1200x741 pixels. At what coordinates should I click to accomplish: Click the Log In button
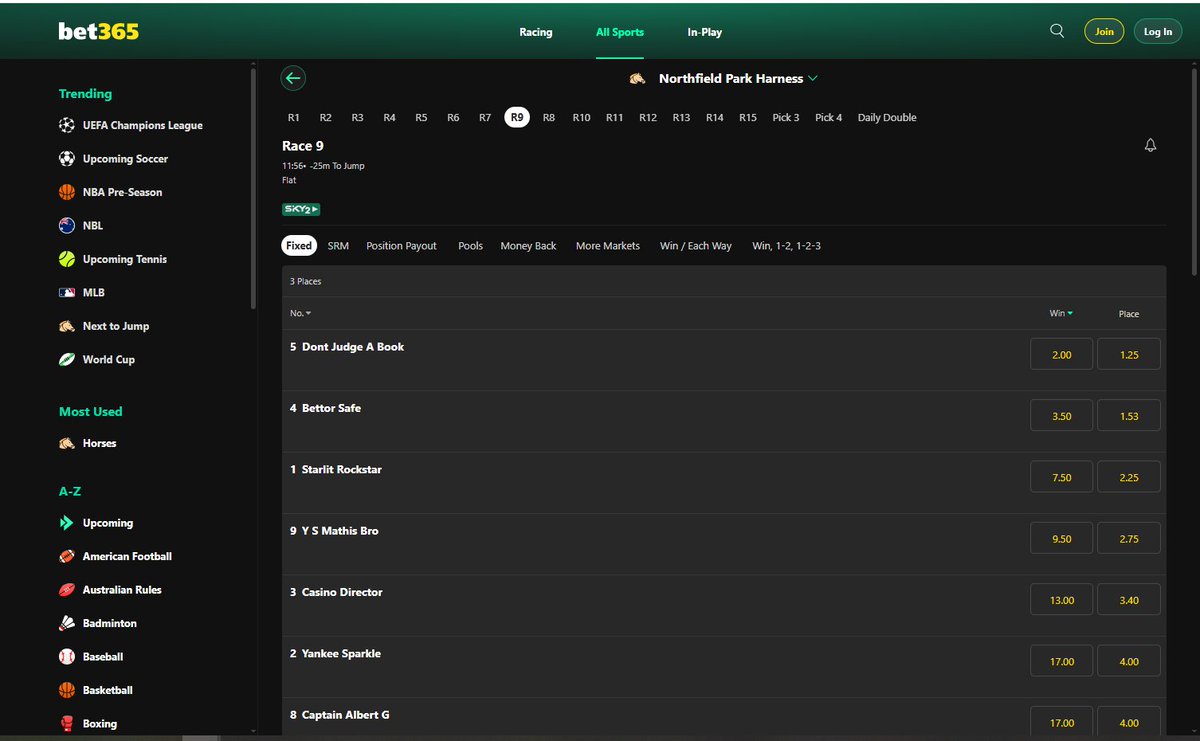click(1158, 32)
